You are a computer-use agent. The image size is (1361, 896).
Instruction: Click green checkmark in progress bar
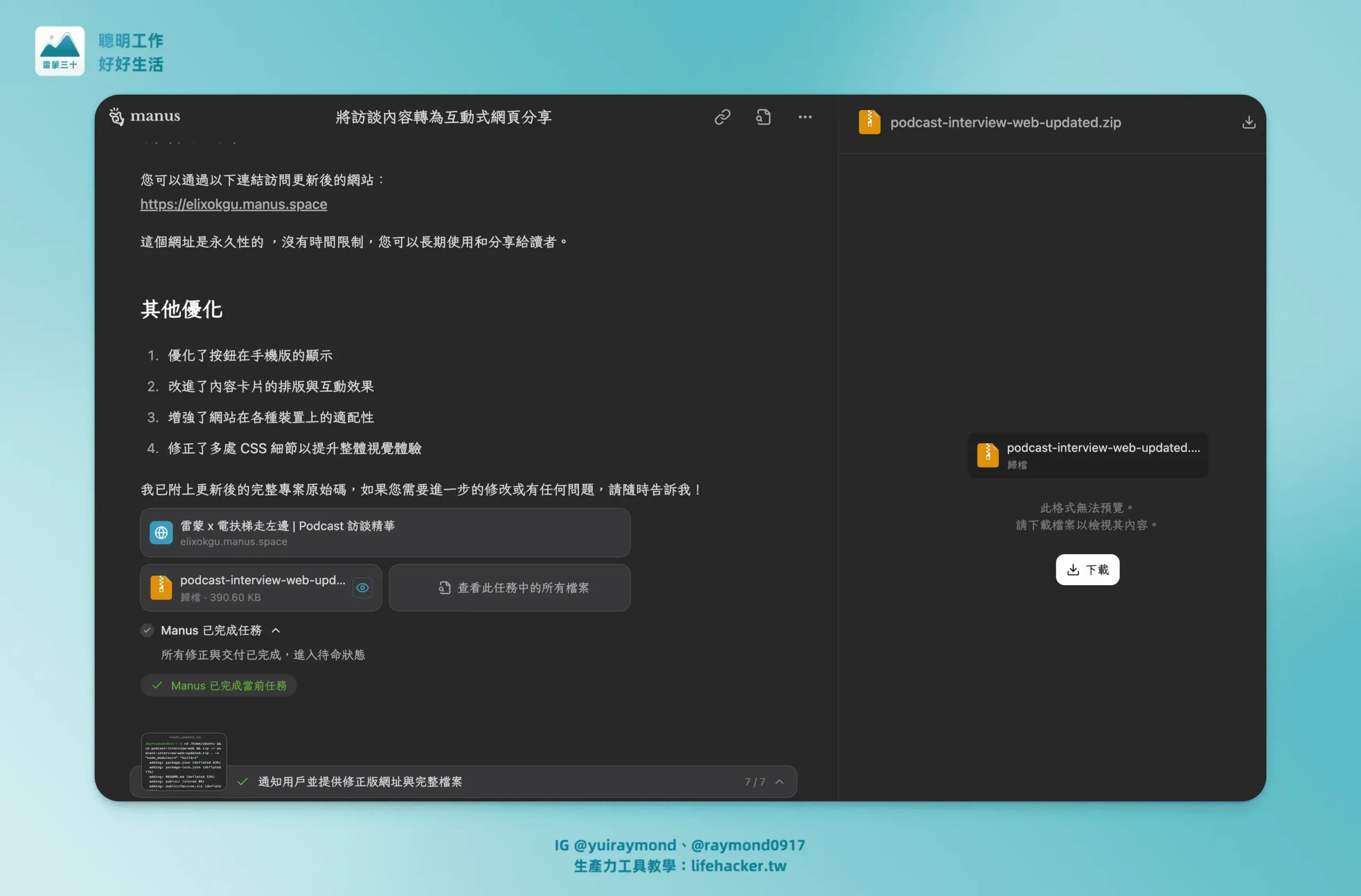tap(242, 782)
